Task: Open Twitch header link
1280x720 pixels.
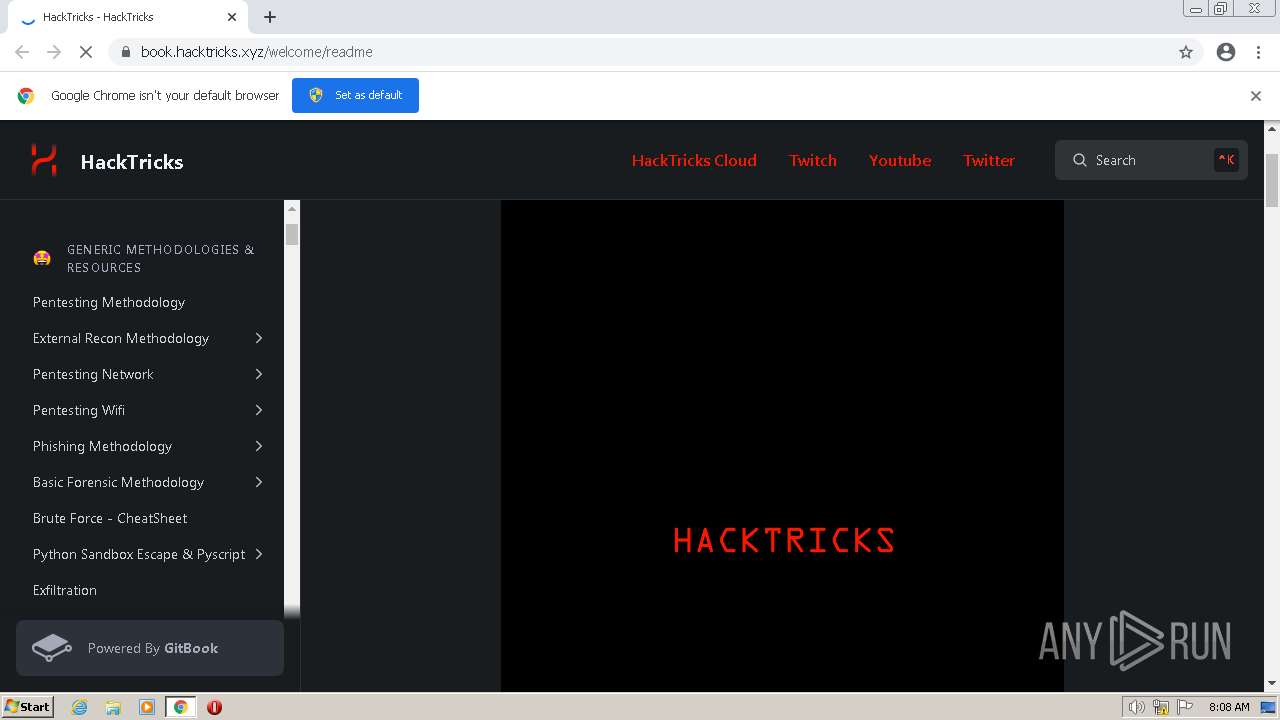Action: [813, 160]
